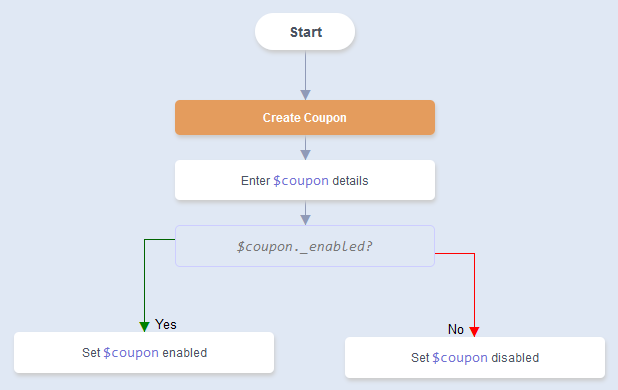Screen dimensions: 618x390
Task: Click the Yes branch label
Action: [166, 325]
